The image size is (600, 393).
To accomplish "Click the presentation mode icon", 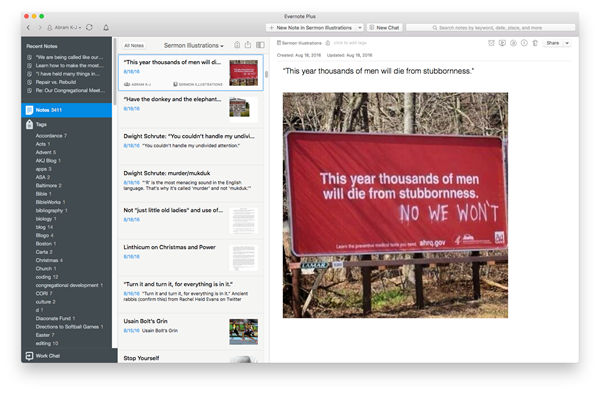I will point(502,43).
